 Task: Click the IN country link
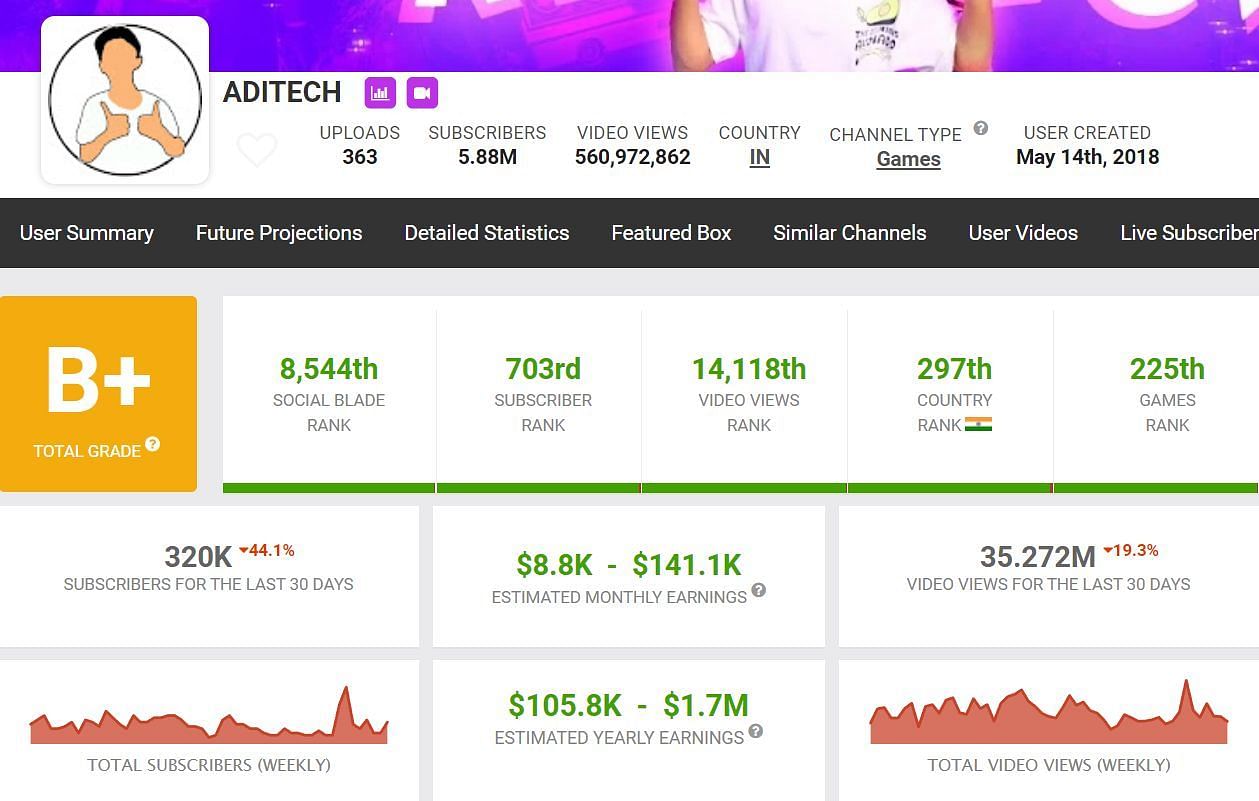tap(760, 157)
